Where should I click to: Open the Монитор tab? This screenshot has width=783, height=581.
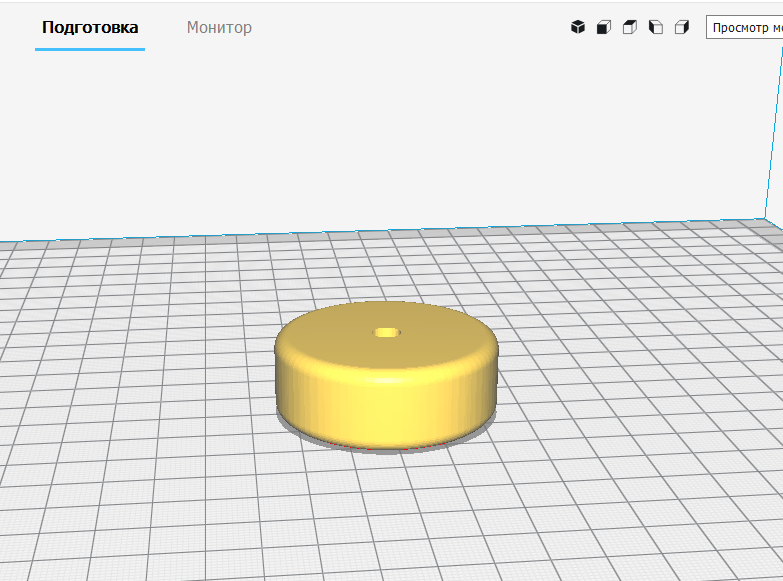[x=219, y=27]
